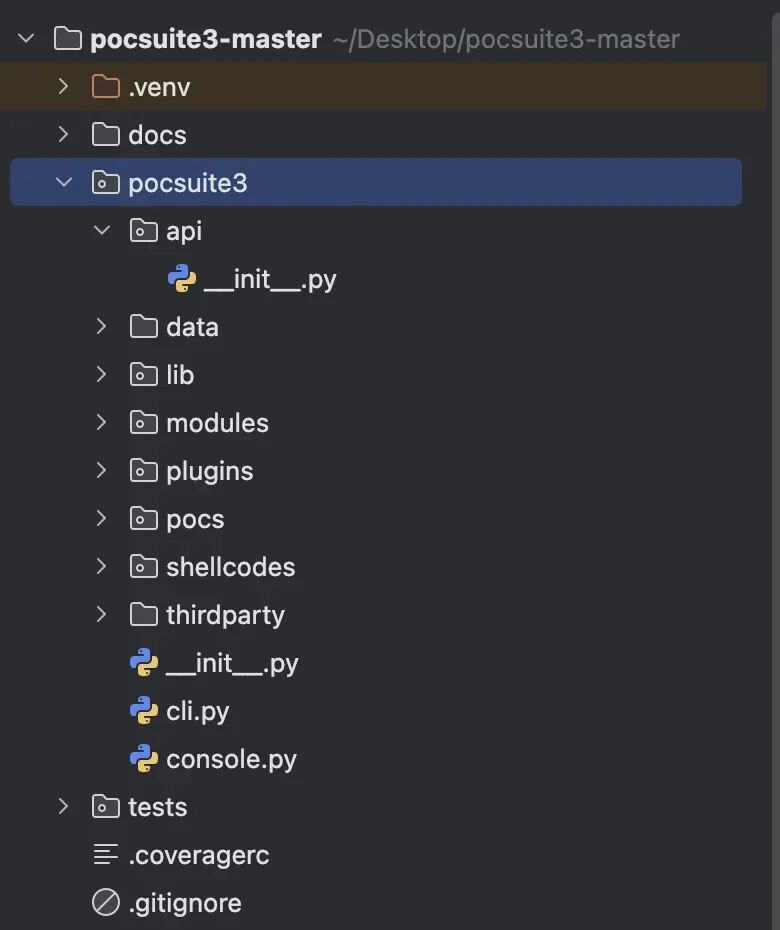780x930 pixels.
Task: Click the ignored file icon beside .gitignore
Action: [x=105, y=903]
